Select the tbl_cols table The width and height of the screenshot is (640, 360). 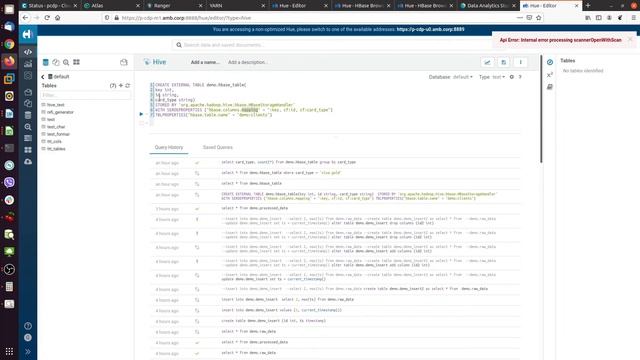(x=54, y=142)
